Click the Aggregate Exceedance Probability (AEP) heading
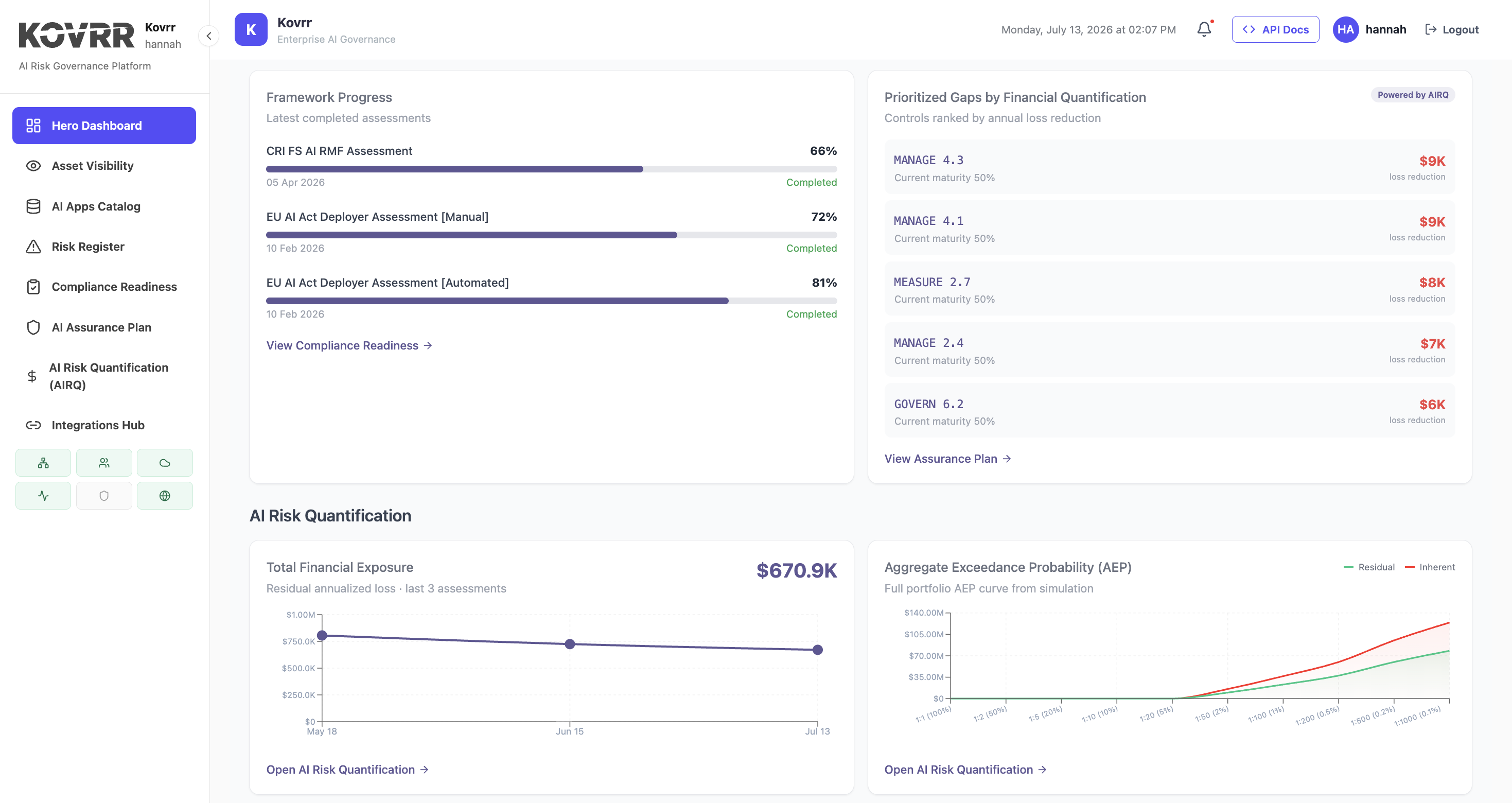 tap(1008, 567)
